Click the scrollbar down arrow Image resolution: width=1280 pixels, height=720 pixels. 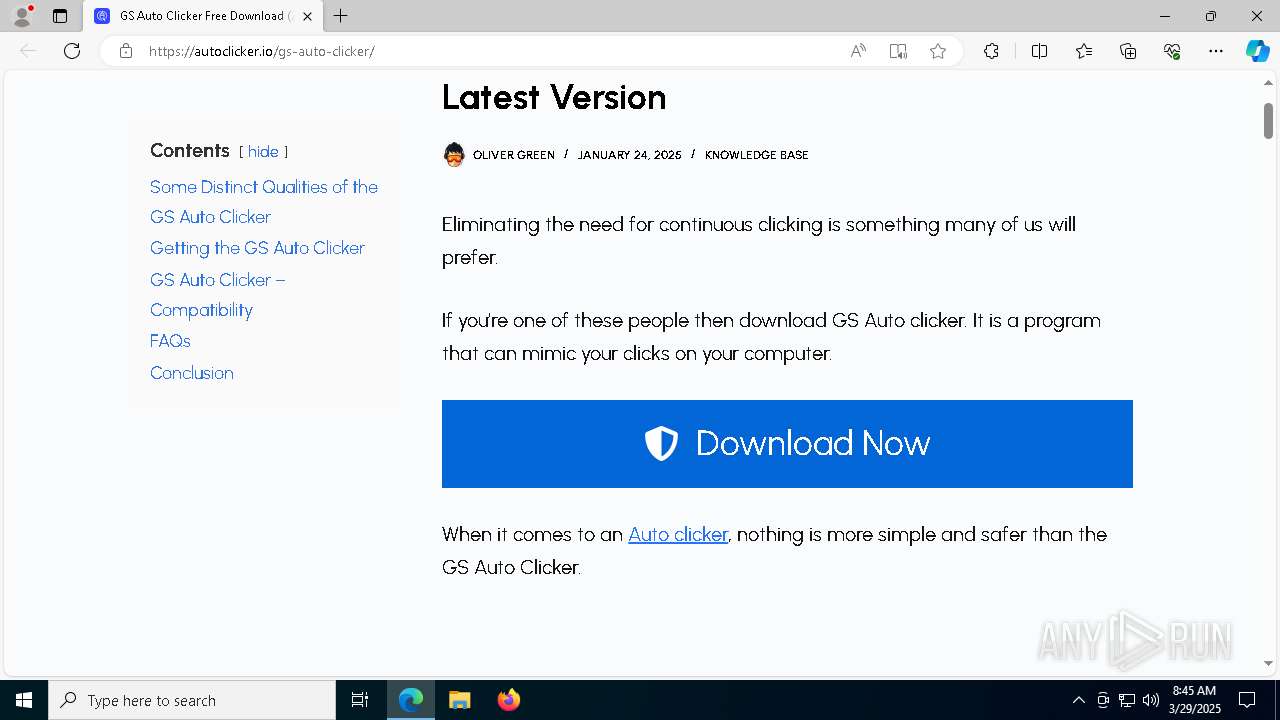click(1268, 663)
